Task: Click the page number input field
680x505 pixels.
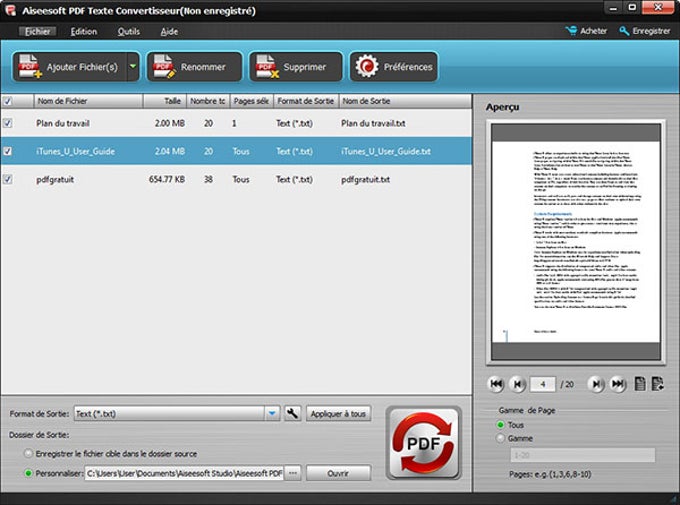Action: (543, 384)
